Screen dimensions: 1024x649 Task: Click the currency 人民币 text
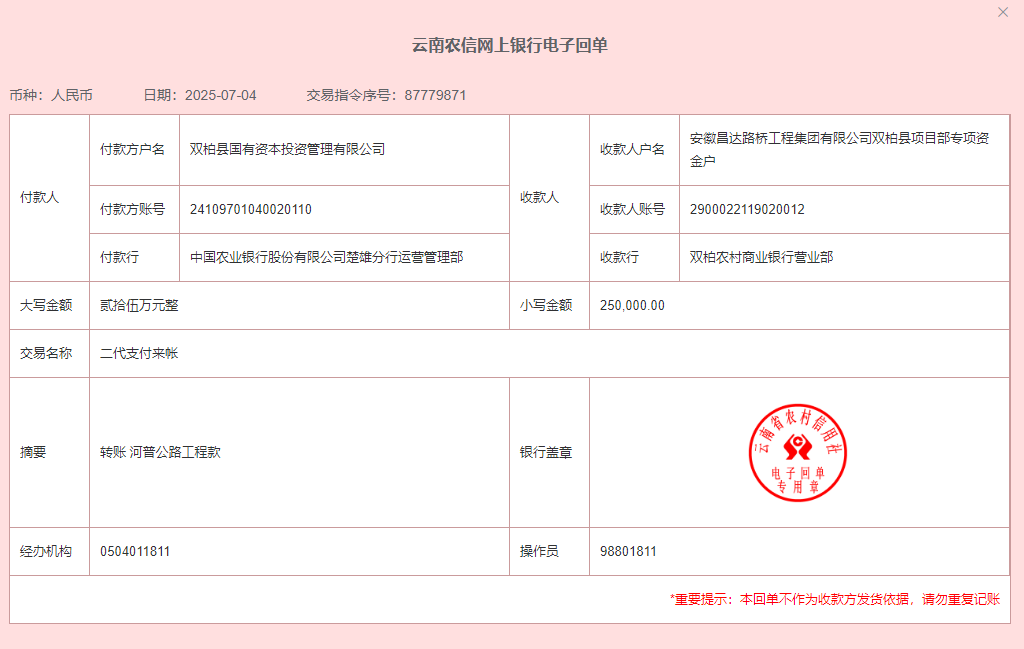point(71,95)
